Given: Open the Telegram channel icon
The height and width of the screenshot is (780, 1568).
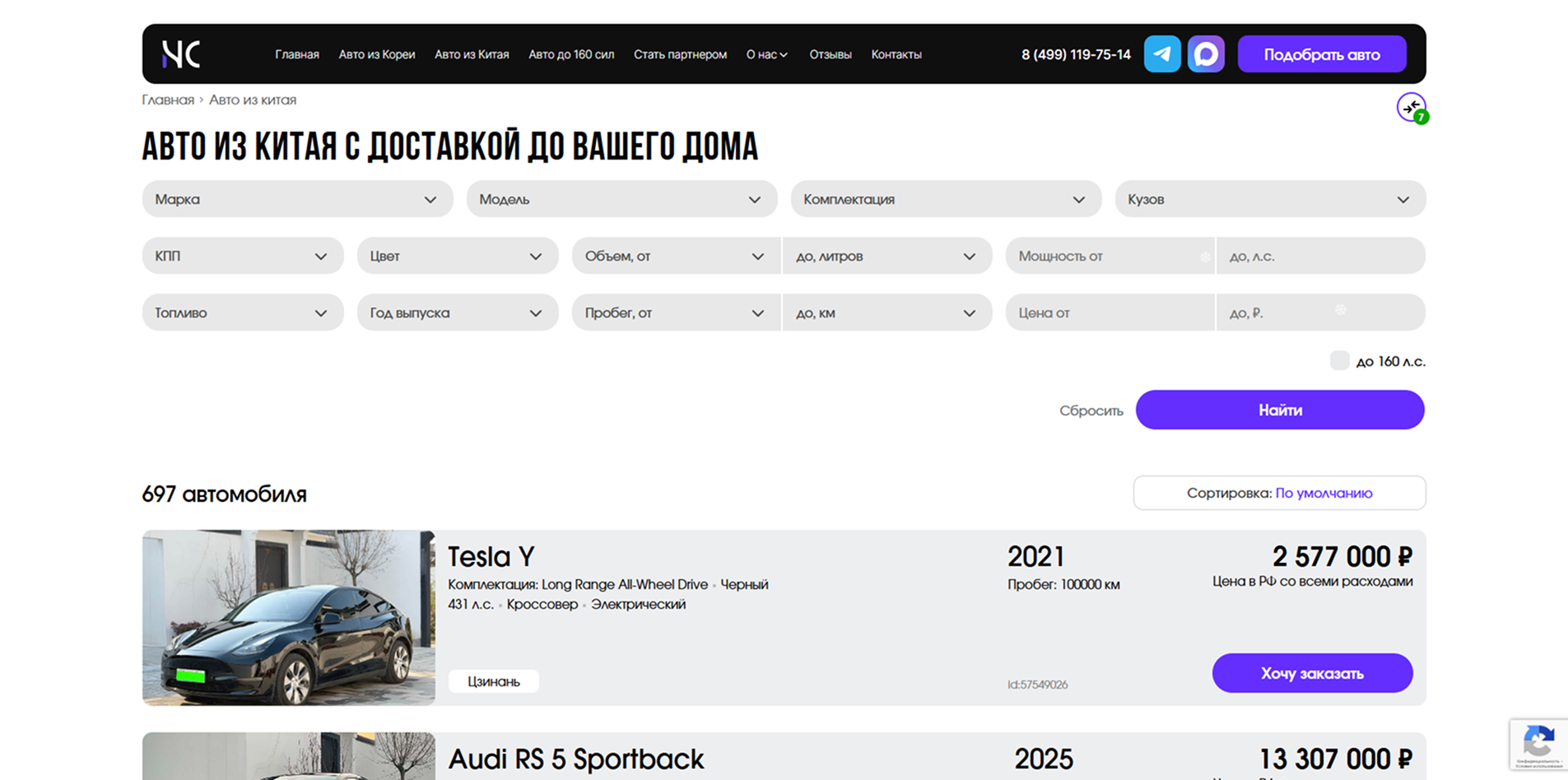Looking at the screenshot, I should point(1162,53).
